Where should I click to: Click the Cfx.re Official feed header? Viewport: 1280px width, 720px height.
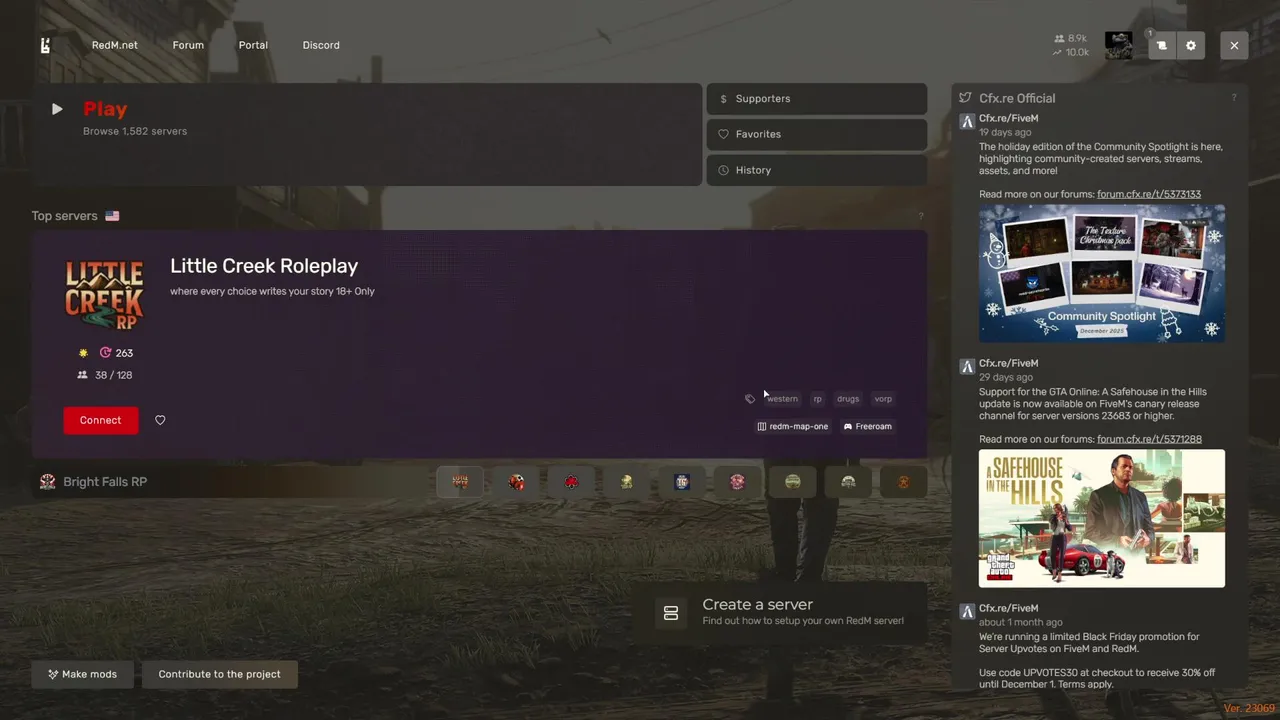point(1017,98)
